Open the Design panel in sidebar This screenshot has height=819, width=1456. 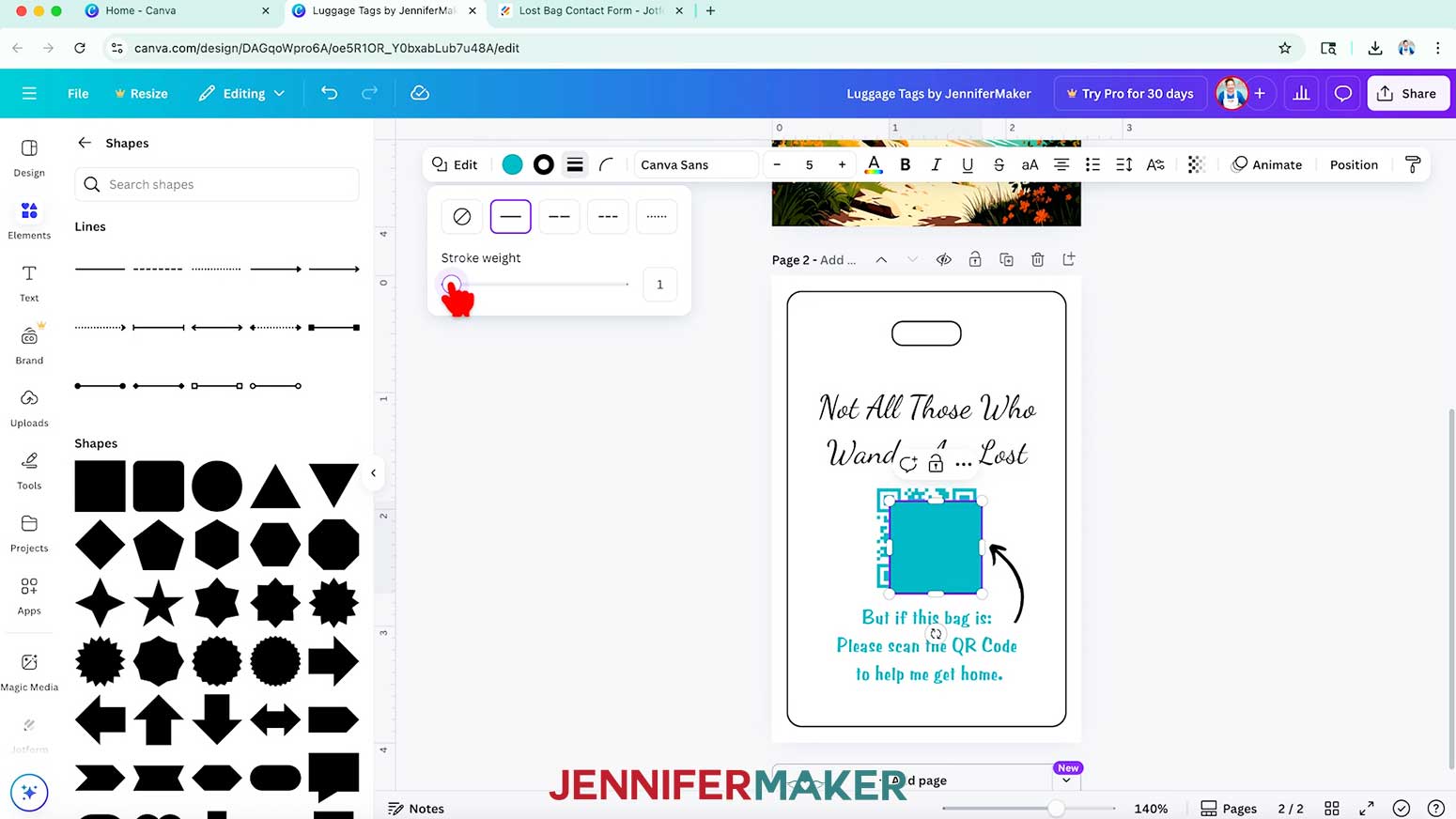point(29,158)
